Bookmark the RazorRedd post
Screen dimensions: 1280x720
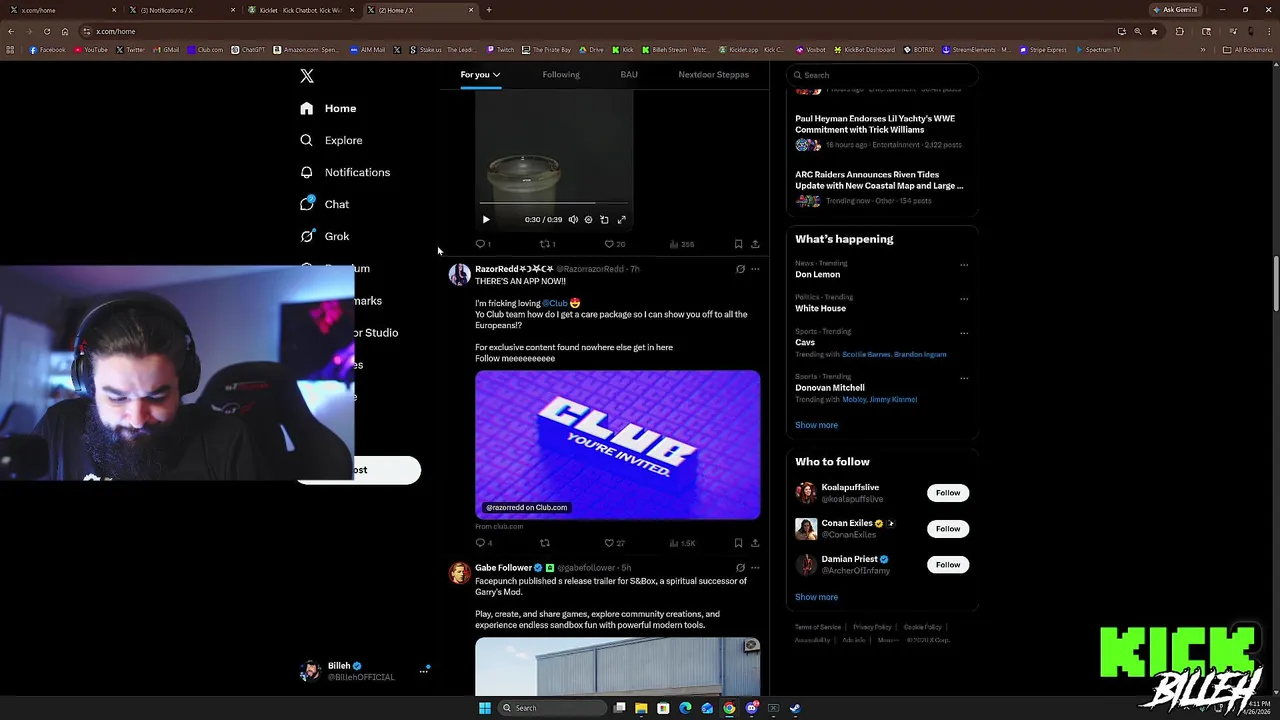[x=738, y=543]
